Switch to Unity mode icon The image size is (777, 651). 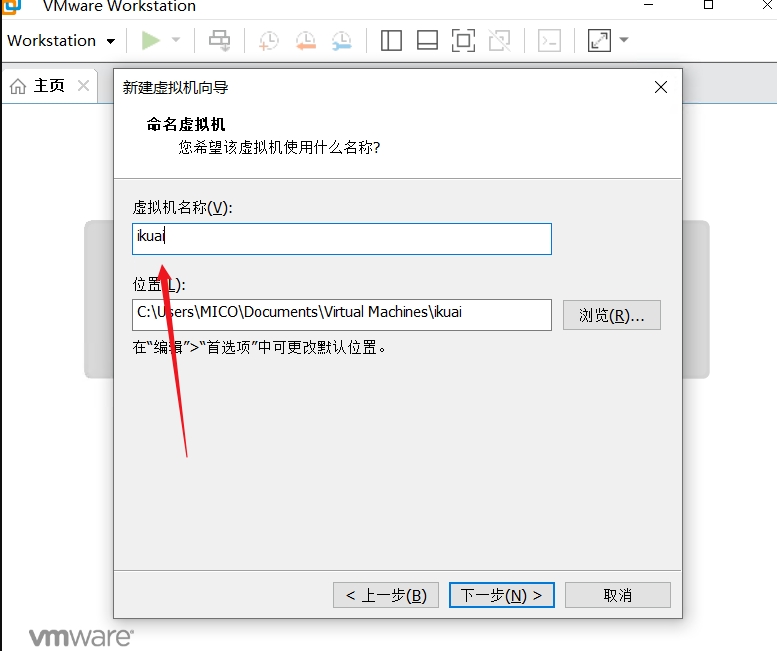click(500, 41)
